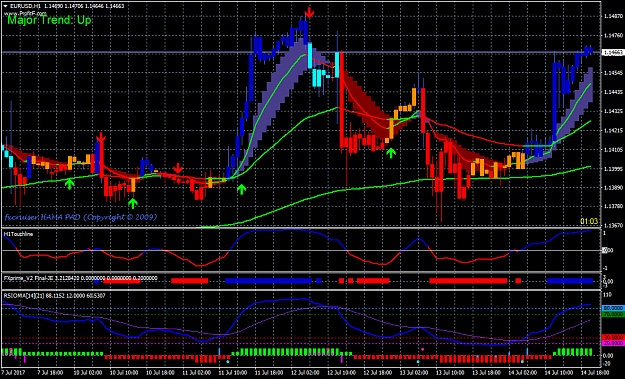Image resolution: width=625 pixels, height=379 pixels.
Task: Click the yellow candle timer 01:03
Action: point(589,221)
